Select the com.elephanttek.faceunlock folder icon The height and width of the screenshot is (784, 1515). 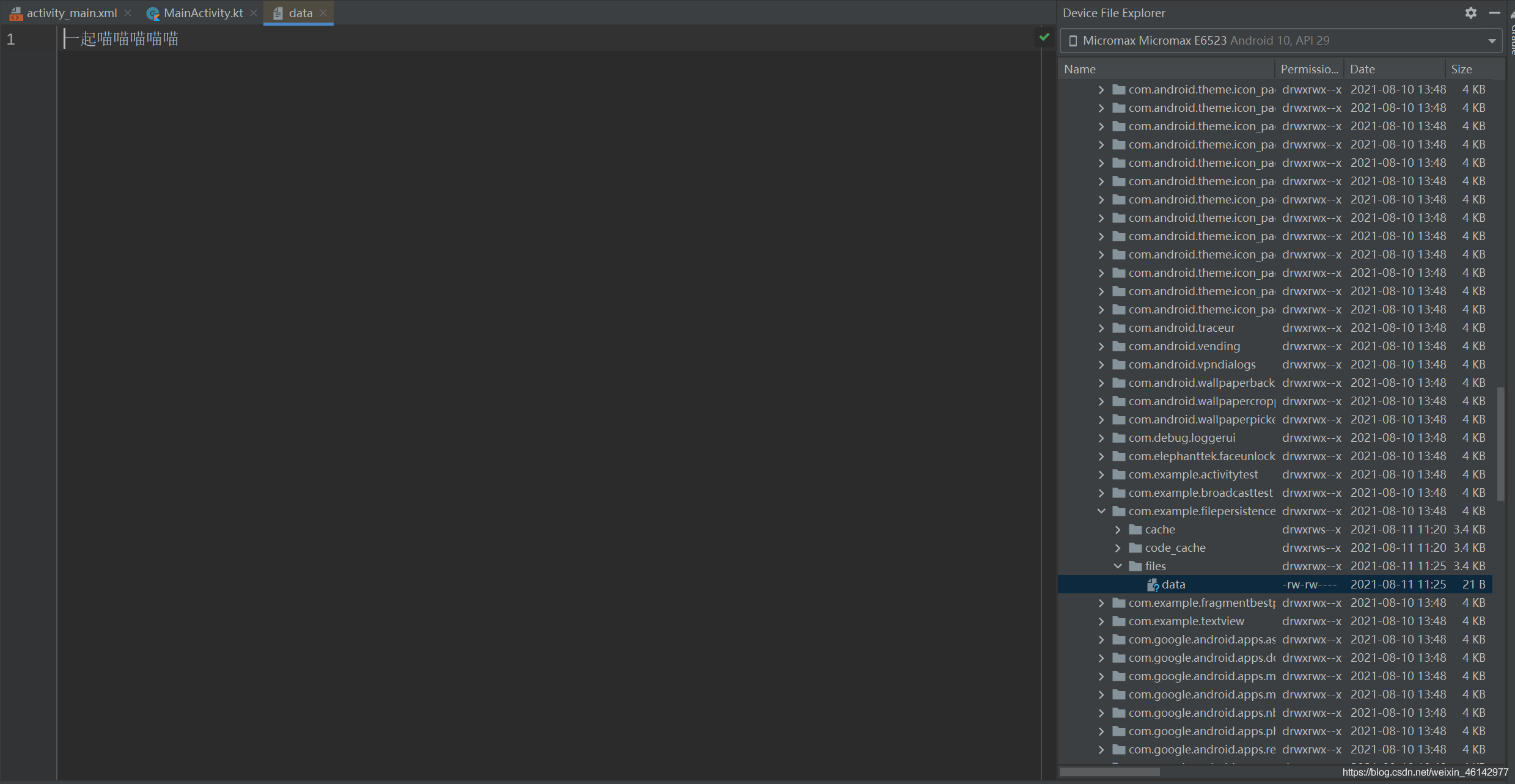pyautogui.click(x=1119, y=456)
